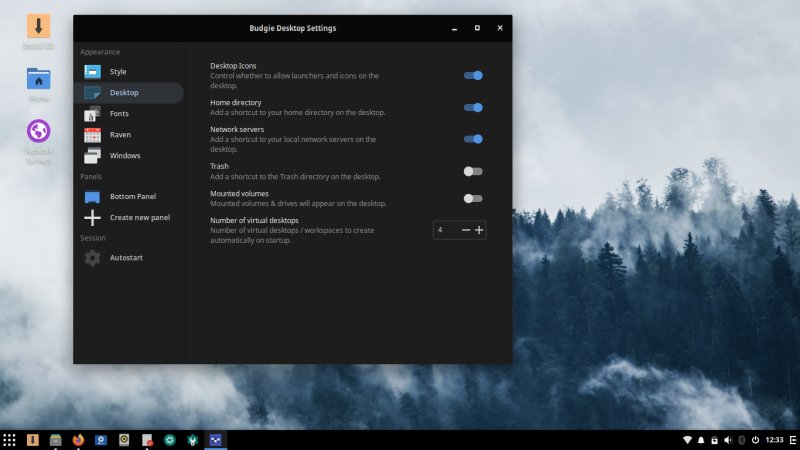Viewport: 800px width, 450px height.
Task: Select the Install OS desktop icon
Action: point(38,31)
